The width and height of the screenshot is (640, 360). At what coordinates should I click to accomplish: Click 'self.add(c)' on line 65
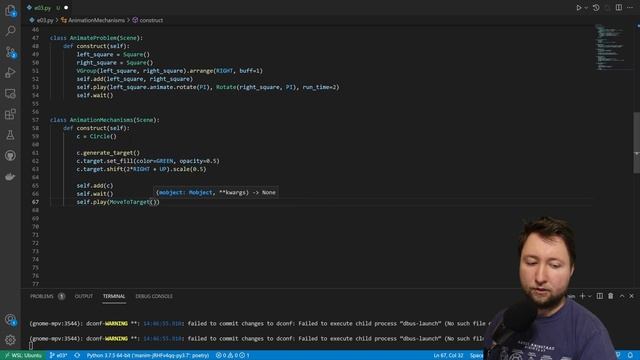pyautogui.click(x=95, y=186)
